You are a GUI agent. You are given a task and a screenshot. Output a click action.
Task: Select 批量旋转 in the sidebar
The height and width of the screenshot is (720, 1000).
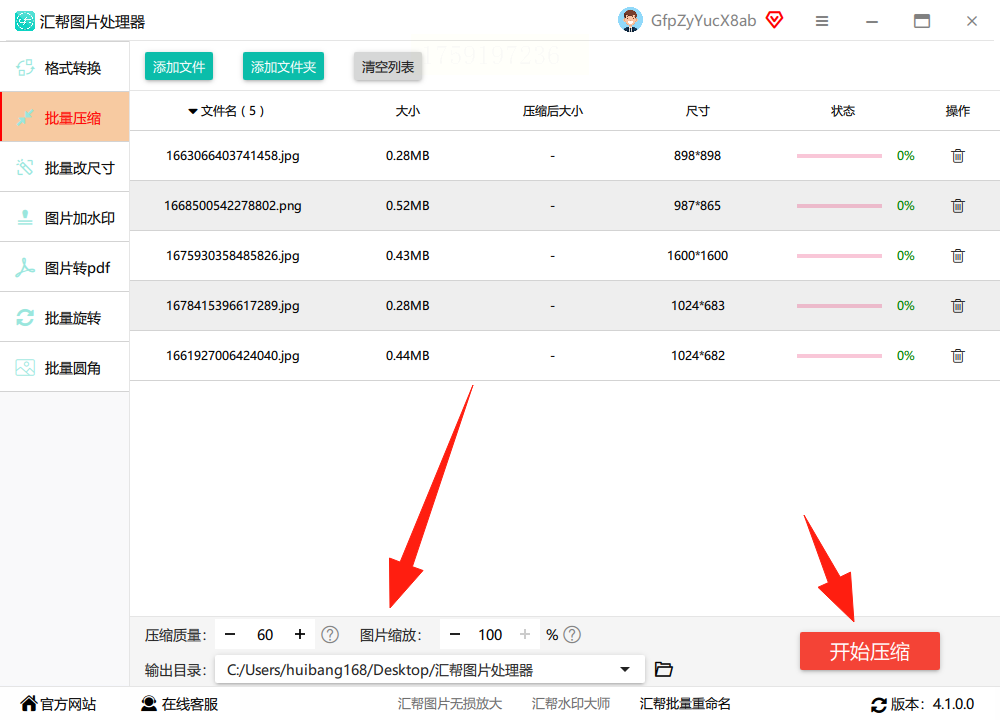tap(64, 318)
